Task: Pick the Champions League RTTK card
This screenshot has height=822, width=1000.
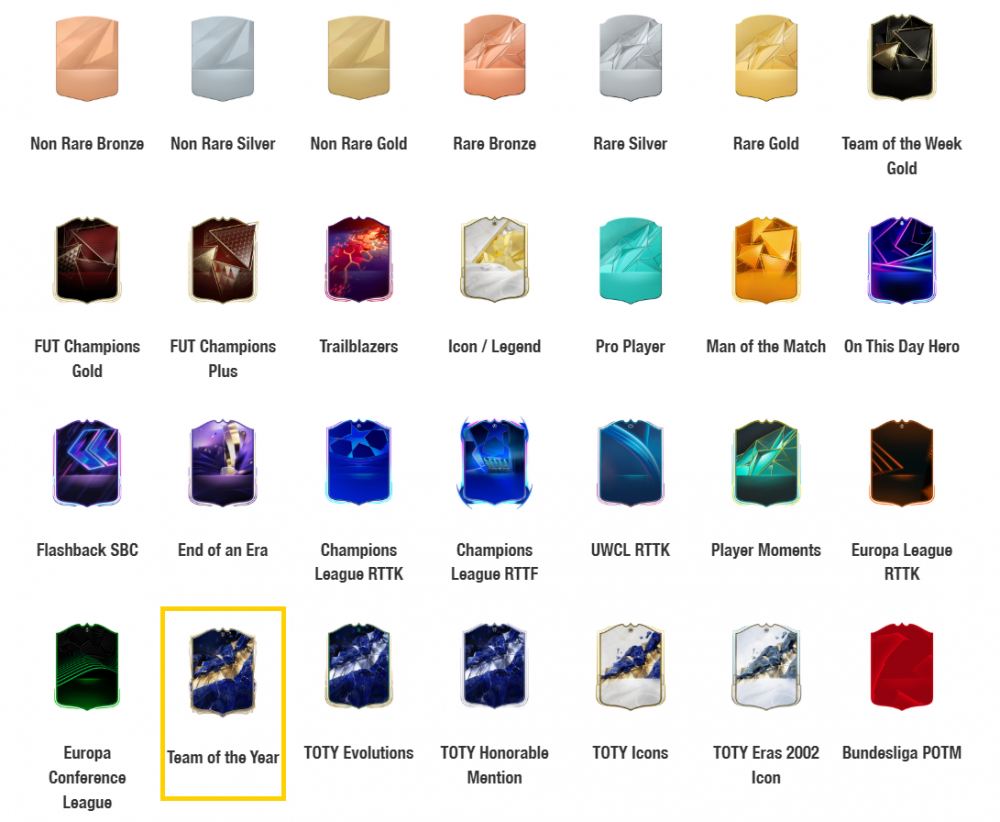Action: pyautogui.click(x=358, y=463)
